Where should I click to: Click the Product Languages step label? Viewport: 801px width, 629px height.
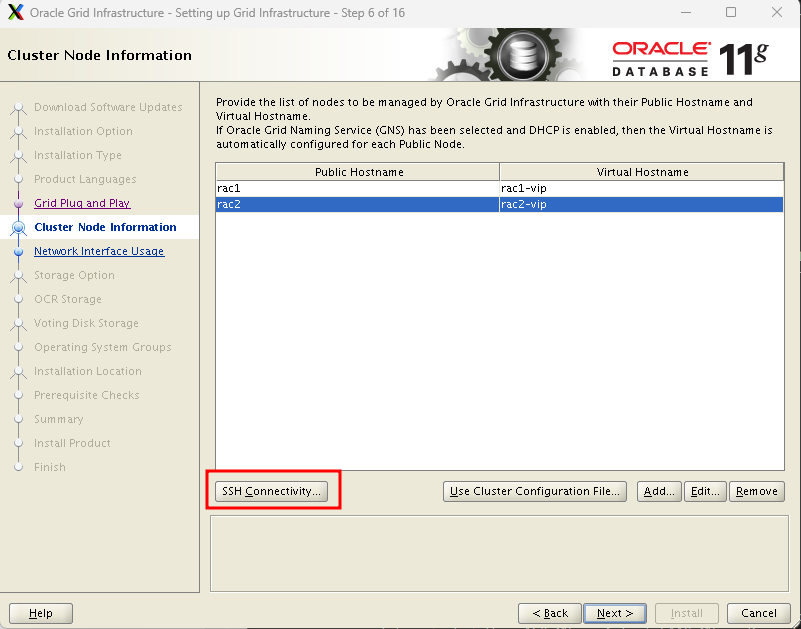[85, 179]
